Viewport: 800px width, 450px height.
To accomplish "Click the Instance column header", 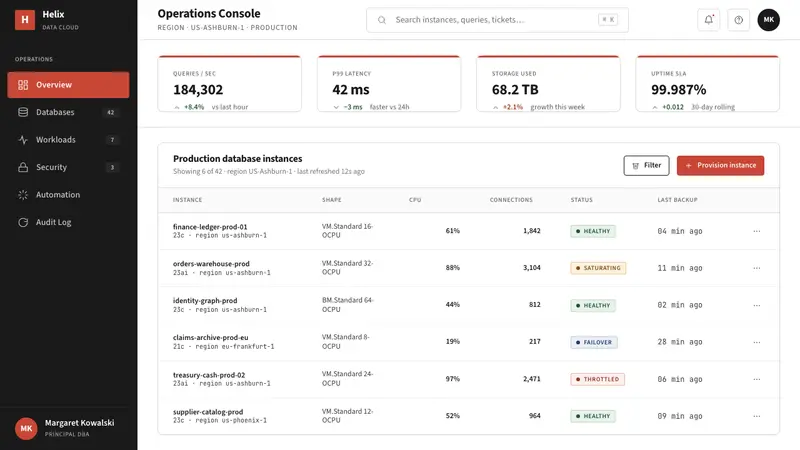I will click(187, 200).
